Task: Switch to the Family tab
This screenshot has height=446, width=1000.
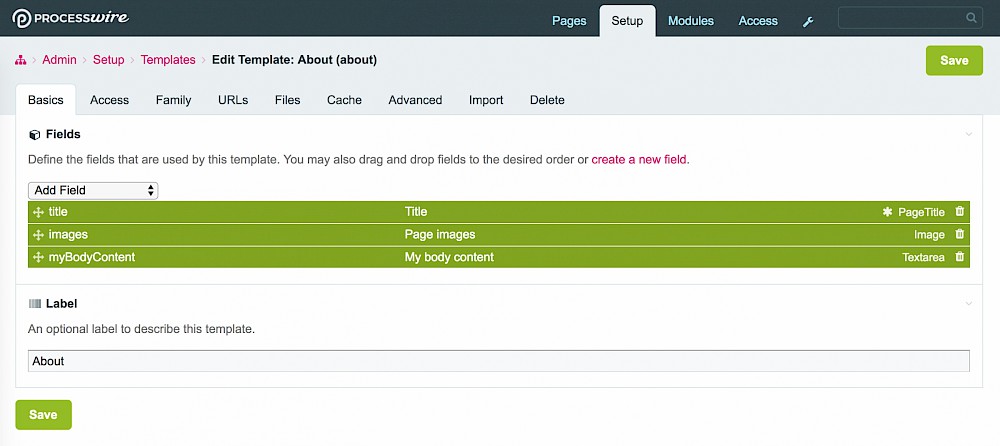Action: pyautogui.click(x=173, y=100)
